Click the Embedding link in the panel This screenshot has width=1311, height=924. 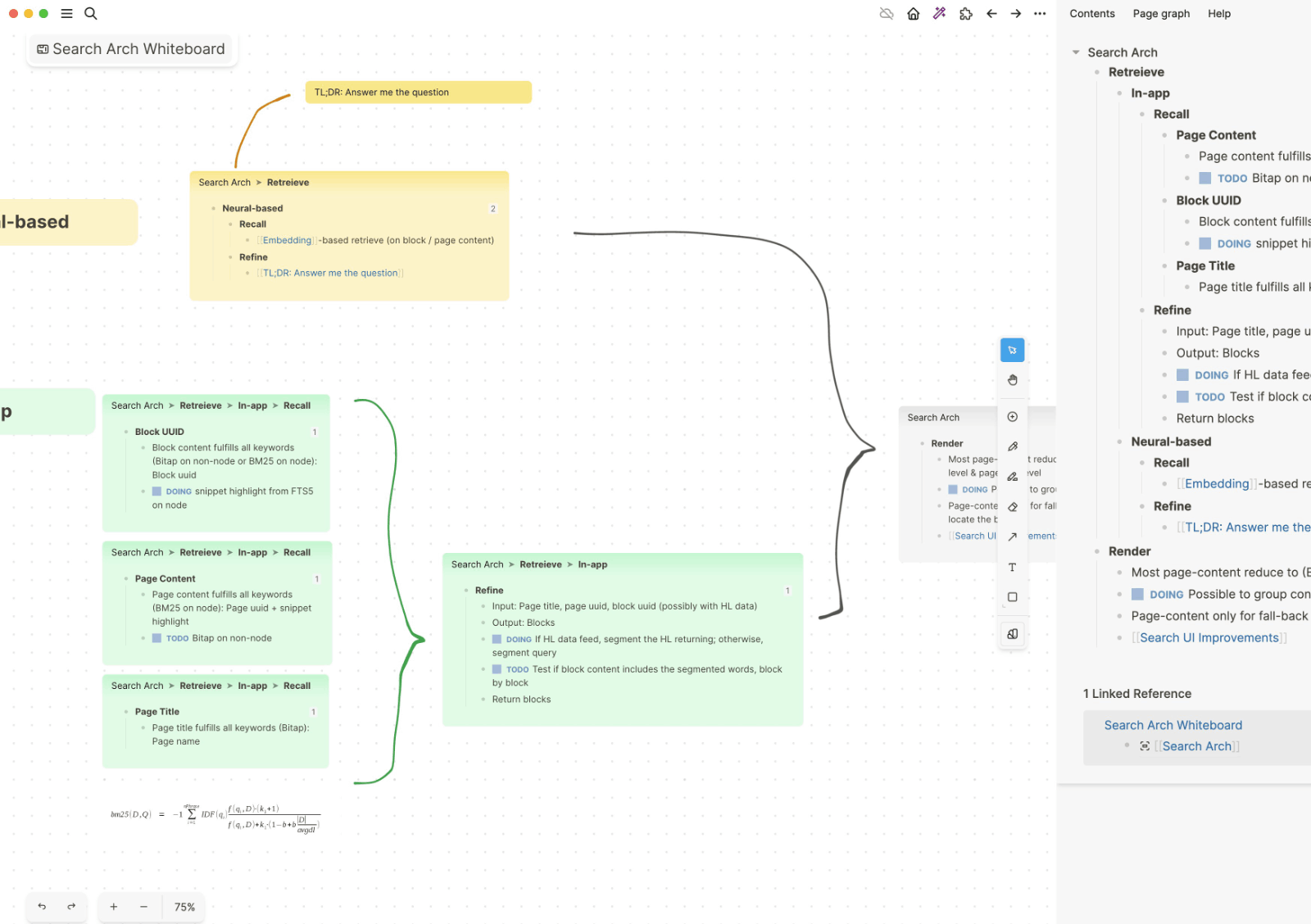pos(1216,483)
